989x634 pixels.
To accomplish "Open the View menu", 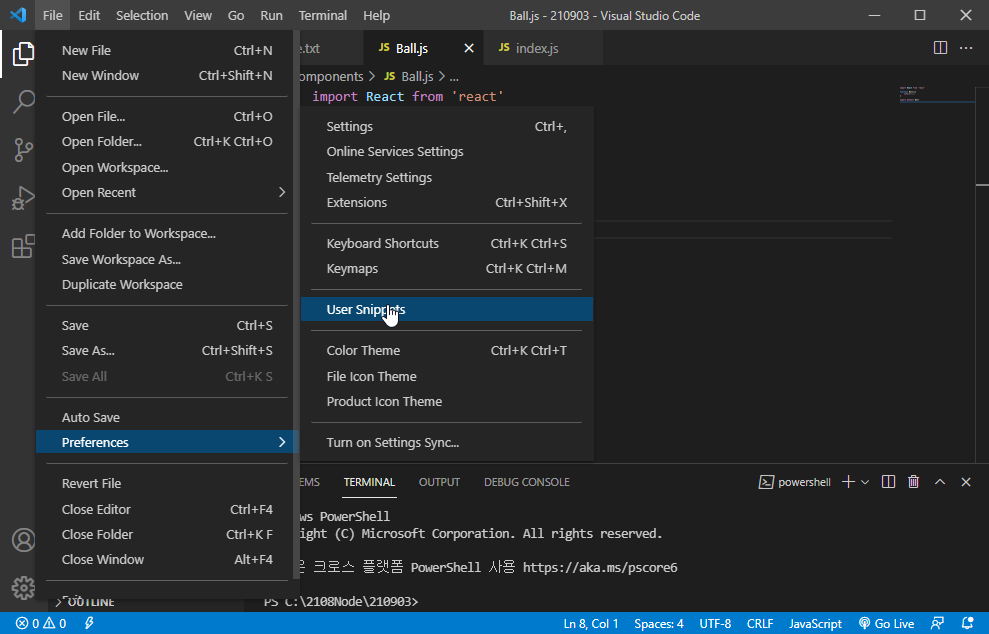I will 197,15.
